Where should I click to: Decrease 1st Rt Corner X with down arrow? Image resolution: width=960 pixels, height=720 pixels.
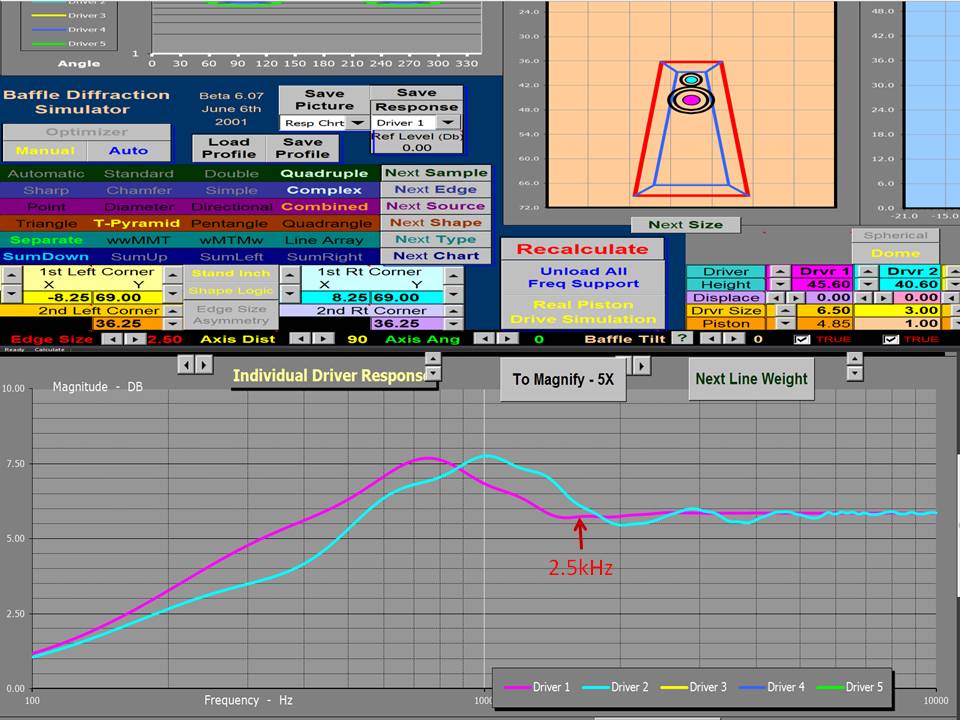290,294
